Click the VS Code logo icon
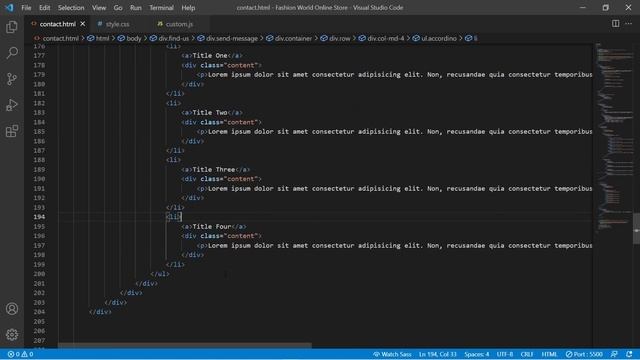Viewport: 640px width, 360px height. click(9, 7)
